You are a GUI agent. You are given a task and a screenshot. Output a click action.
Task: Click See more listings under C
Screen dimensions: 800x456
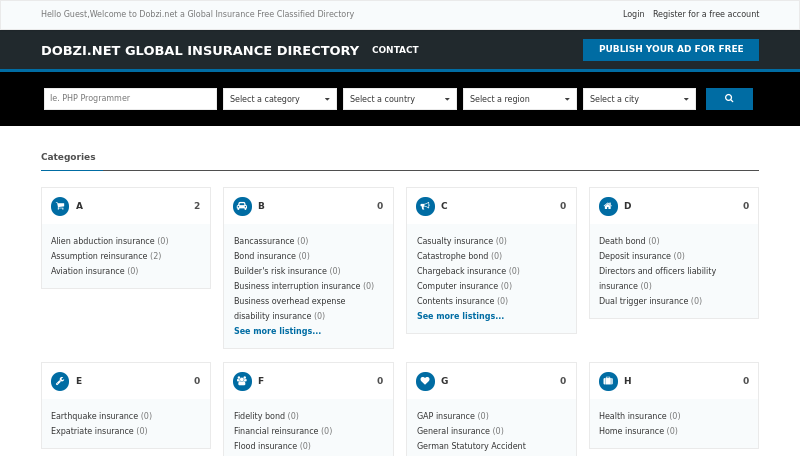(x=460, y=316)
